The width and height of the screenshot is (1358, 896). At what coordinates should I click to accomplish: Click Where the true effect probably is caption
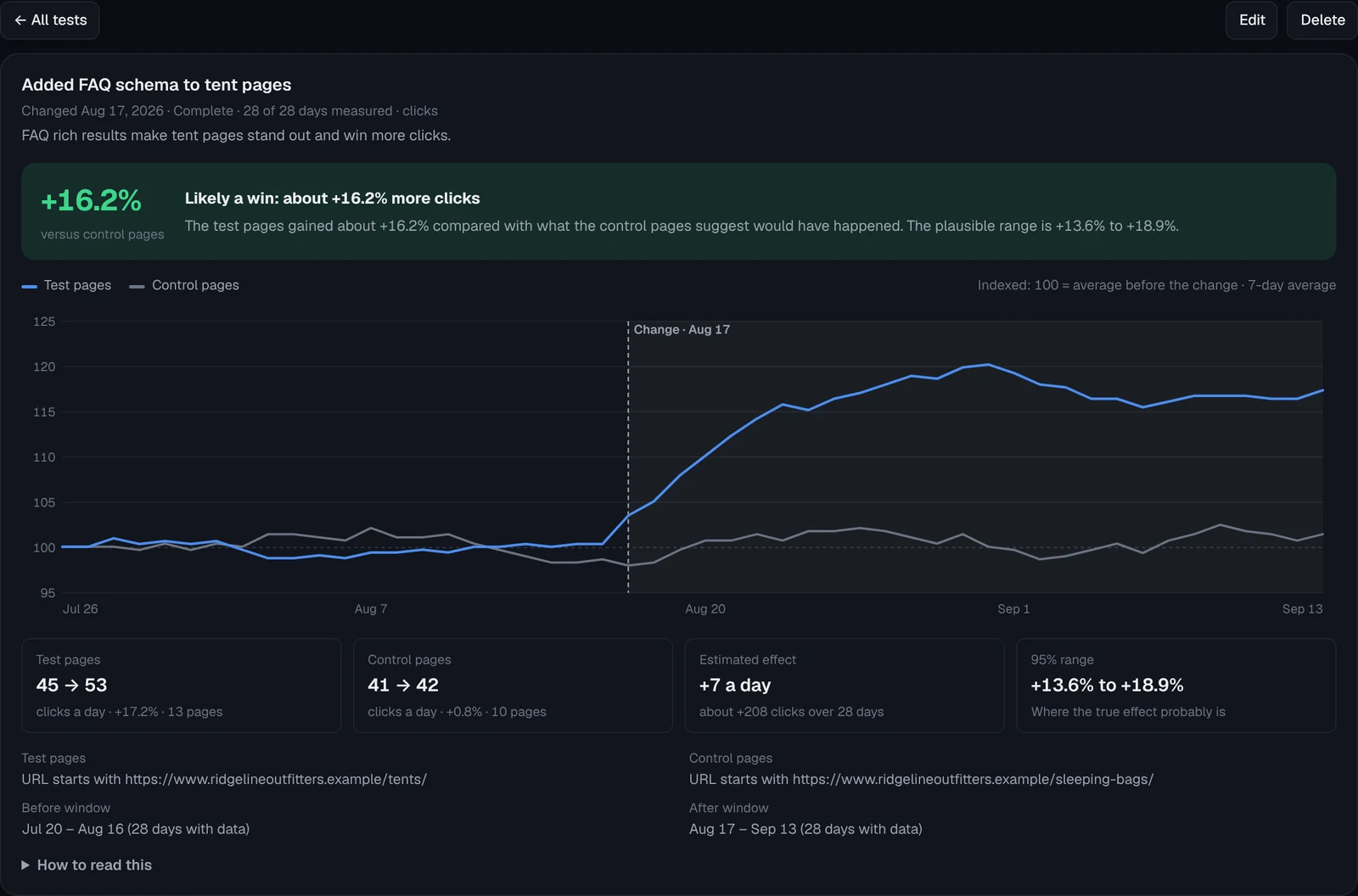[x=1128, y=712]
